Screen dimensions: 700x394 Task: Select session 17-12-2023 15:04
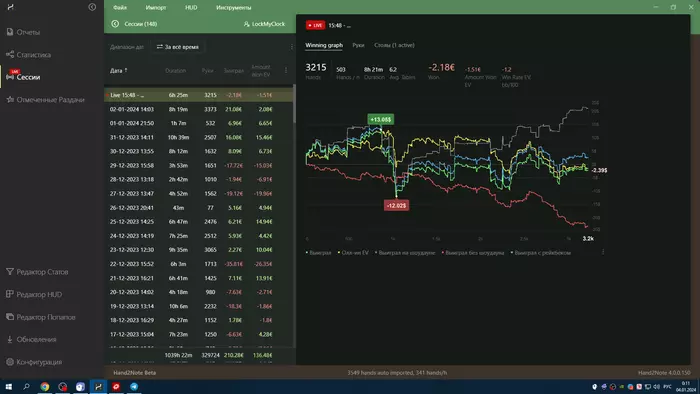tap(199, 334)
